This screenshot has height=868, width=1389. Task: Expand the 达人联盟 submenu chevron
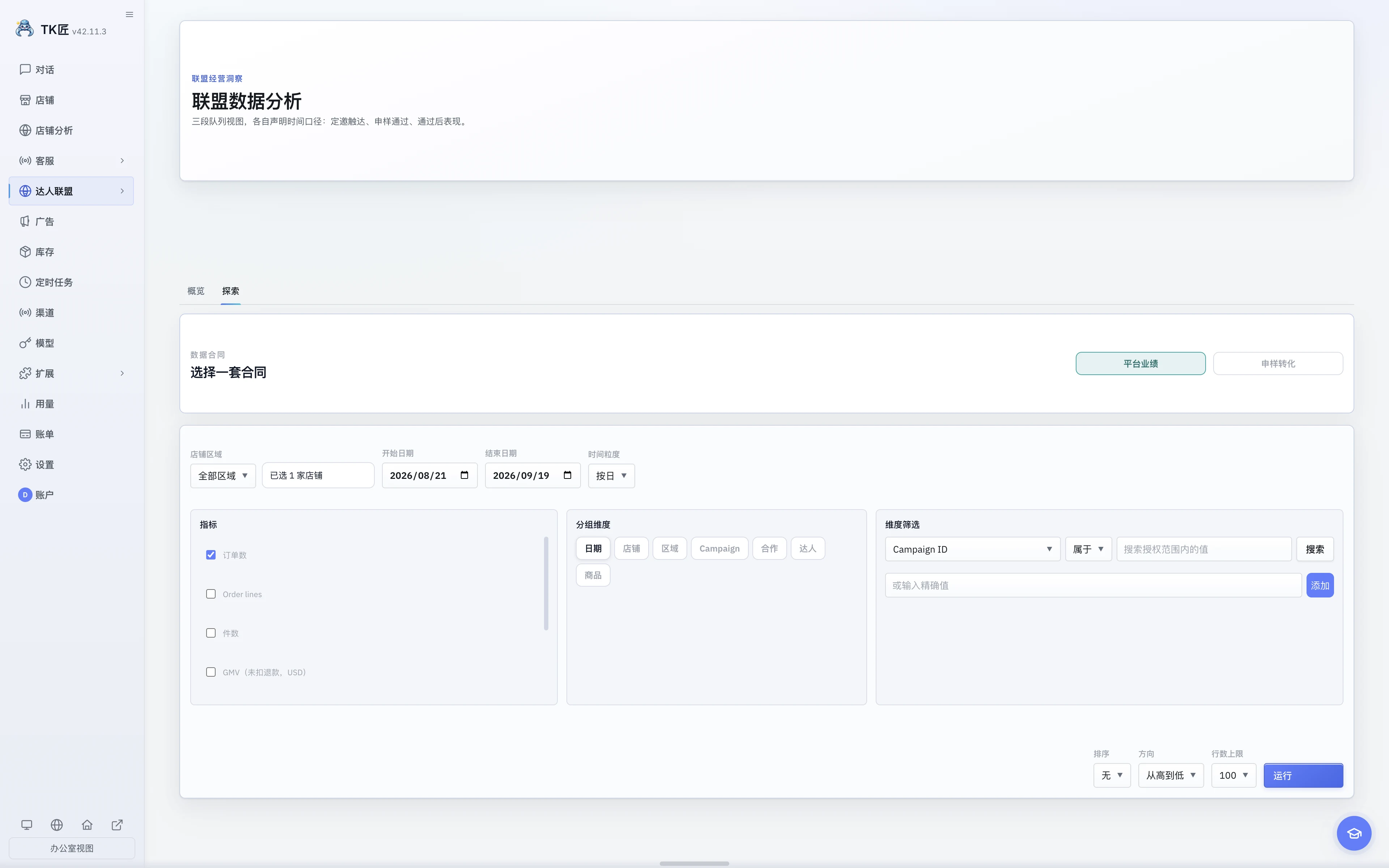[122, 191]
